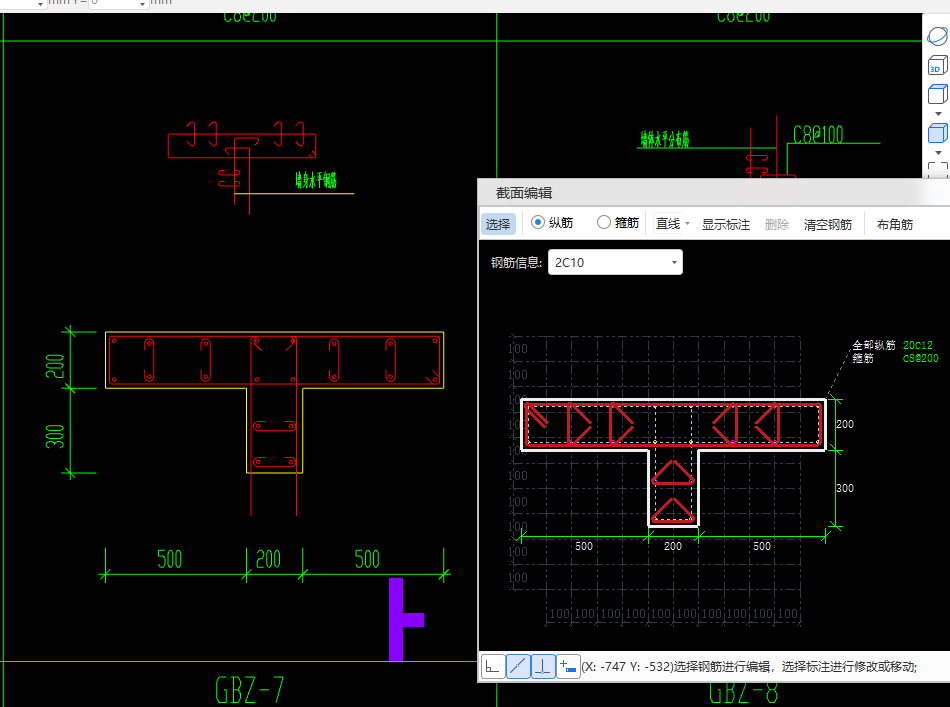Click the solid blue shaded cube icon
Image resolution: width=950 pixels, height=707 pixels.
[937, 133]
